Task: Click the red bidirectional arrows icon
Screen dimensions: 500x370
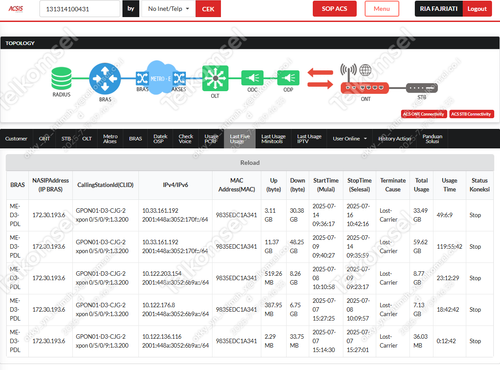Action: [x=320, y=78]
